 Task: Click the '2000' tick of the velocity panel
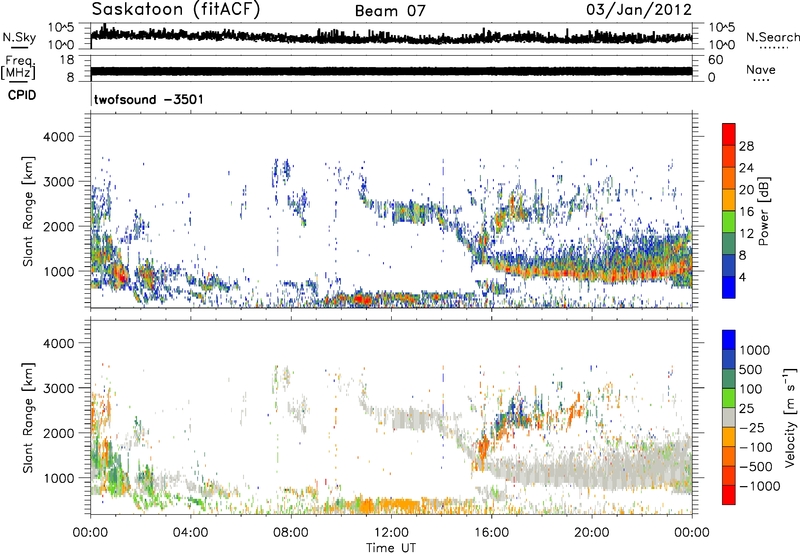point(59,433)
